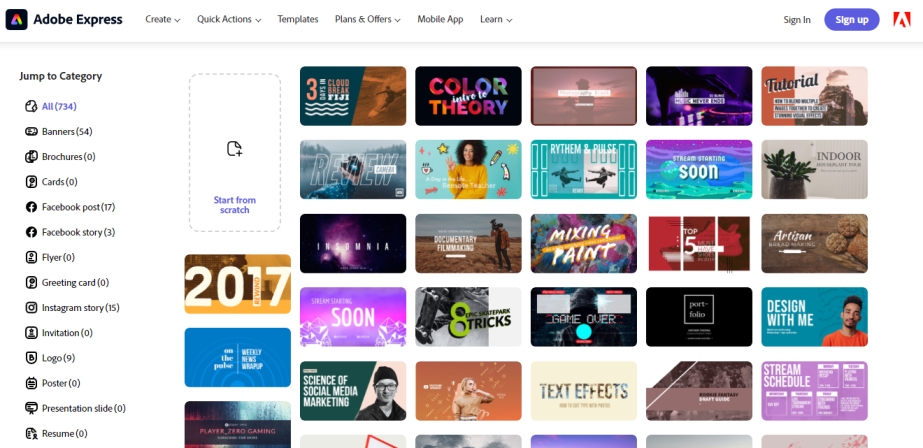Viewport: 923px width, 448px height.
Task: Click the Sign In link
Action: point(796,19)
